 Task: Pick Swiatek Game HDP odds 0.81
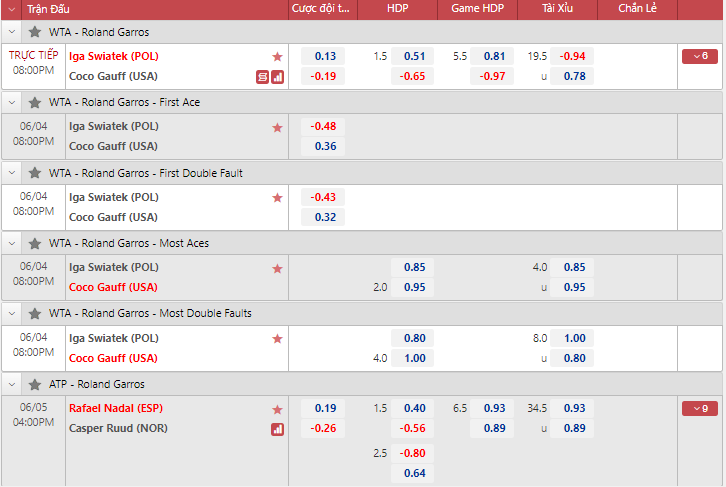(x=492, y=56)
